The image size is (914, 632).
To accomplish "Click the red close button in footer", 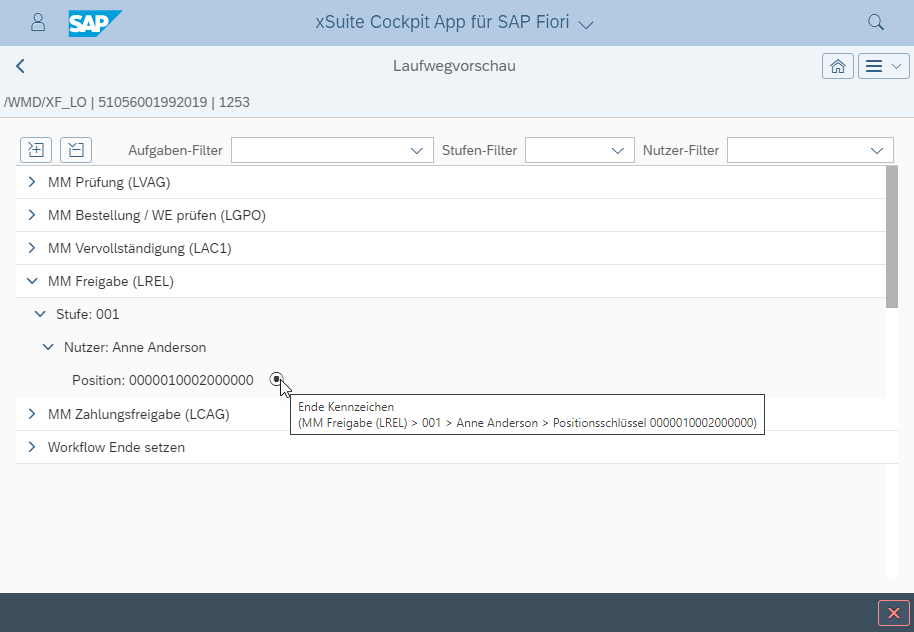I will [x=892, y=612].
